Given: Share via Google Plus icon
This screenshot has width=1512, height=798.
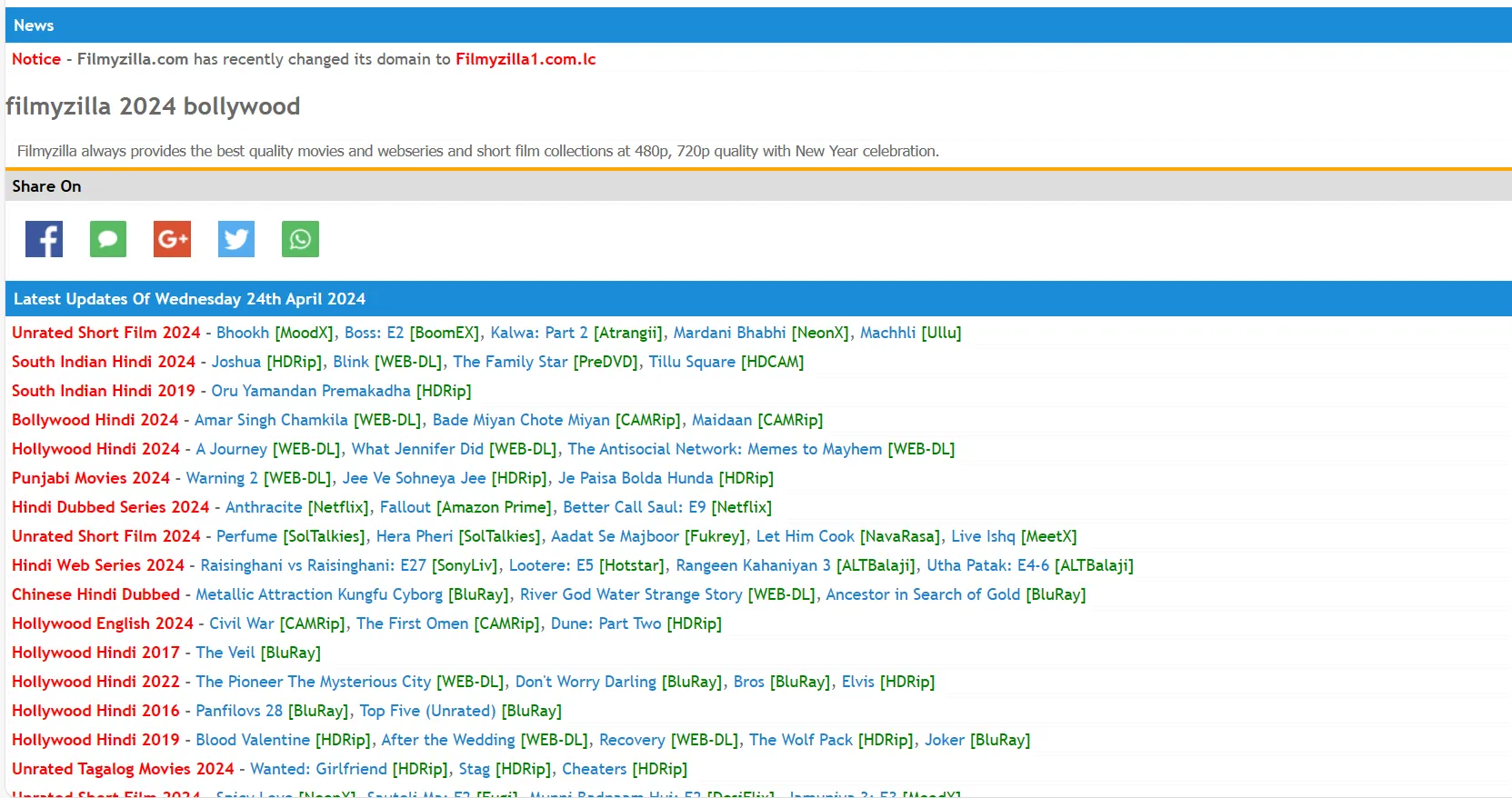Looking at the screenshot, I should [172, 239].
